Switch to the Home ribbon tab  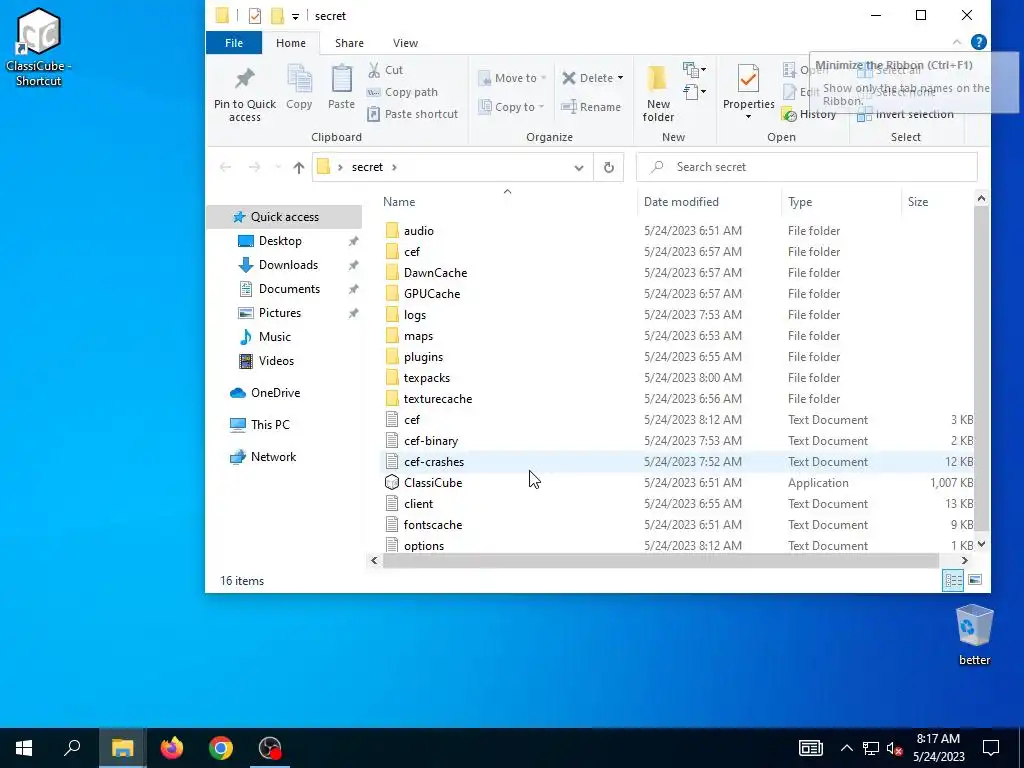pos(291,43)
